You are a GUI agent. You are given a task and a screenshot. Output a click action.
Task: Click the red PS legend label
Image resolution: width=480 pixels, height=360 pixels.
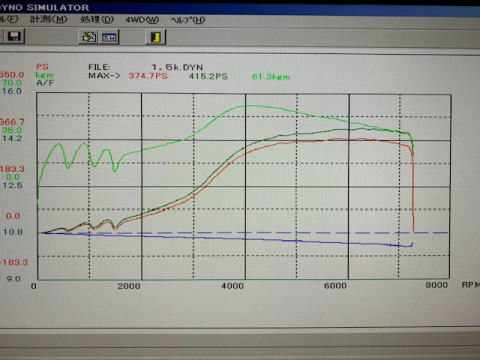(x=42, y=67)
